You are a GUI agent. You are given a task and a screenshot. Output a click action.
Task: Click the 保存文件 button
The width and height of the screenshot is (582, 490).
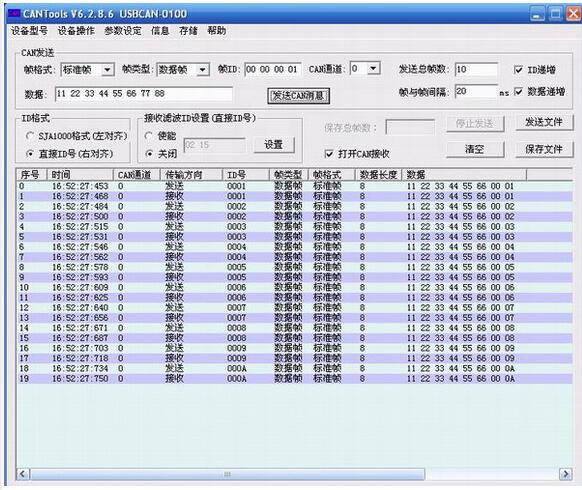(x=544, y=149)
